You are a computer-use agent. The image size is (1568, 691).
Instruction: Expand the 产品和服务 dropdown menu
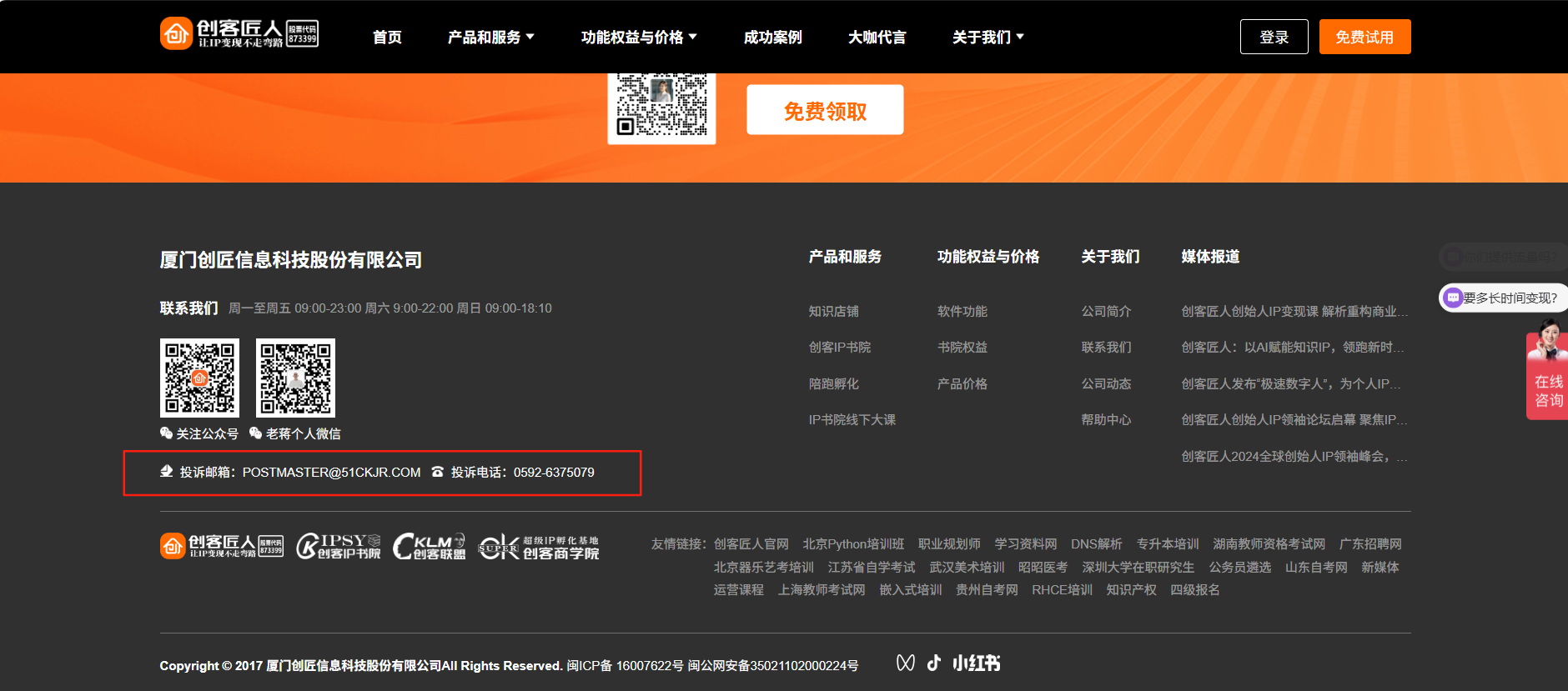490,38
